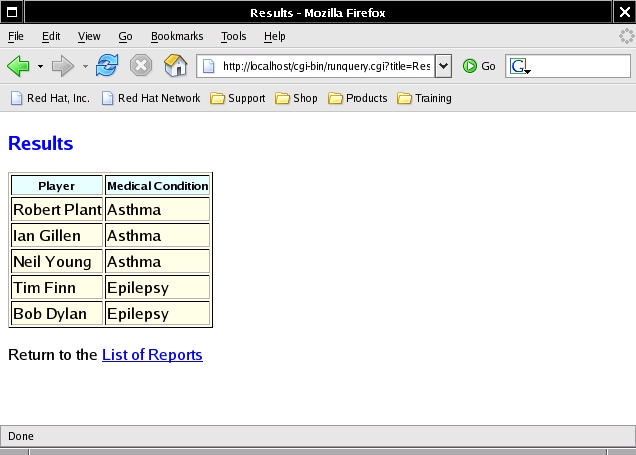Open the Training bookmarks folder
Image resolution: width=636 pixels, height=455 pixels.
(x=424, y=98)
